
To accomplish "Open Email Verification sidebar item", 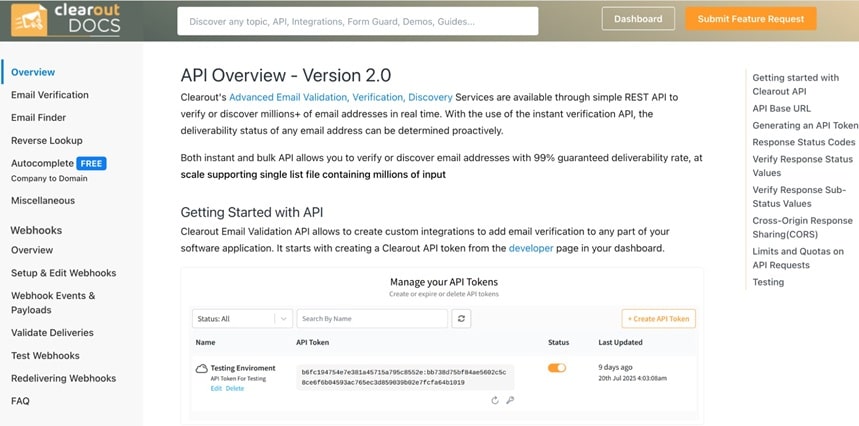I will pyautogui.click(x=50, y=95).
